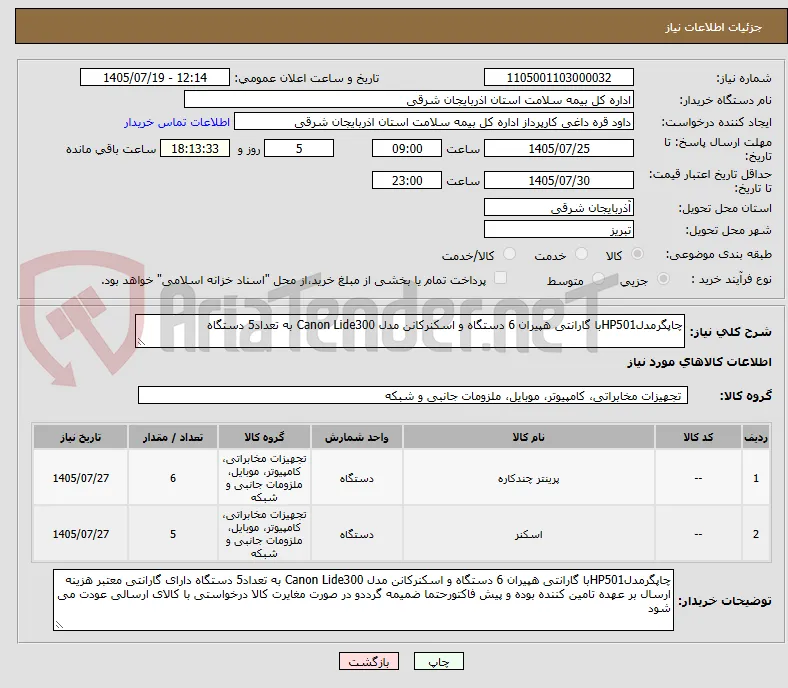The width and height of the screenshot is (788, 688).
Task: Click the deadline time field 09:00
Action: 407,148
